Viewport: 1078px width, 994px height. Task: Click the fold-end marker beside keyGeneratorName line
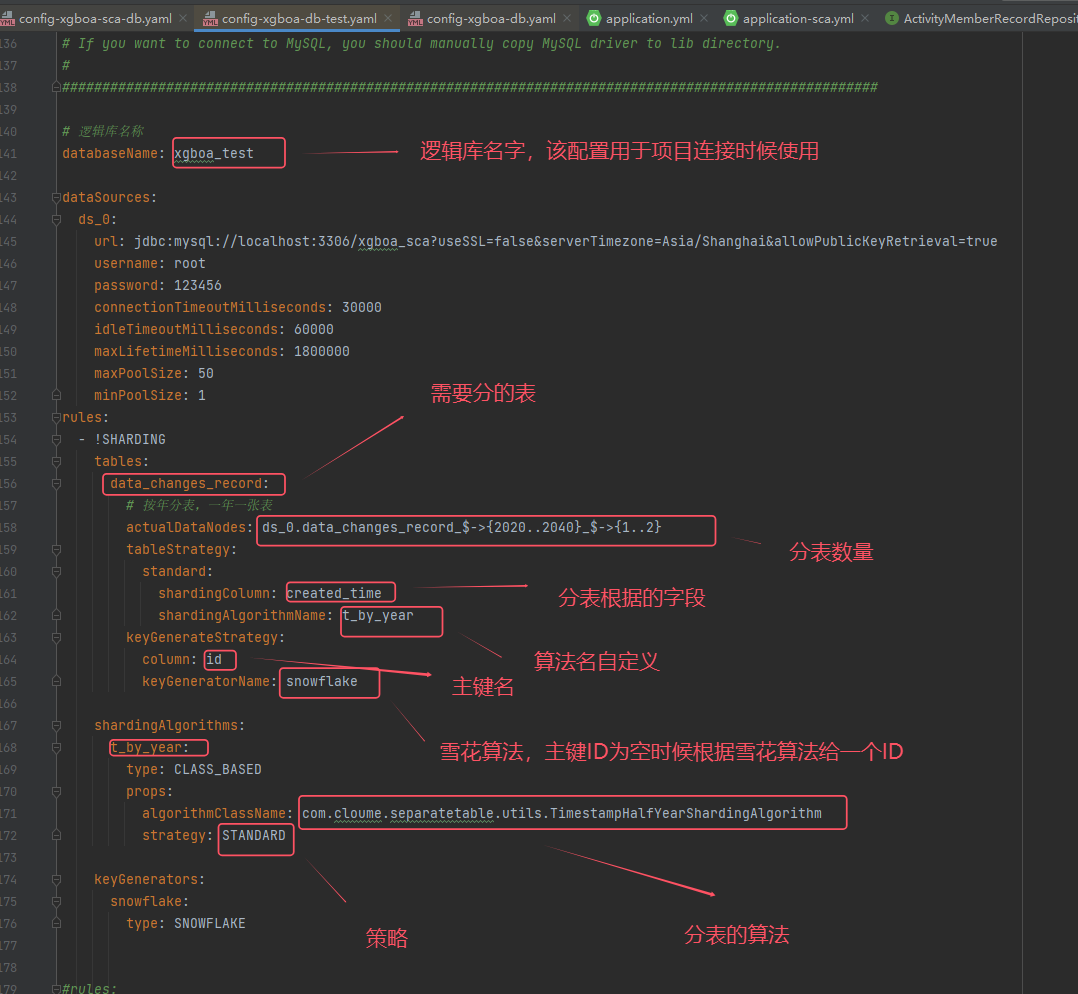[56, 682]
